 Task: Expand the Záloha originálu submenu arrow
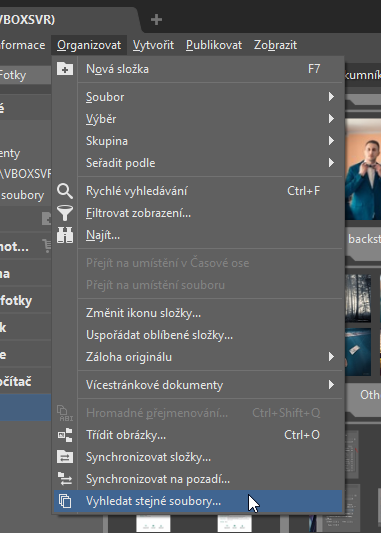coord(331,357)
